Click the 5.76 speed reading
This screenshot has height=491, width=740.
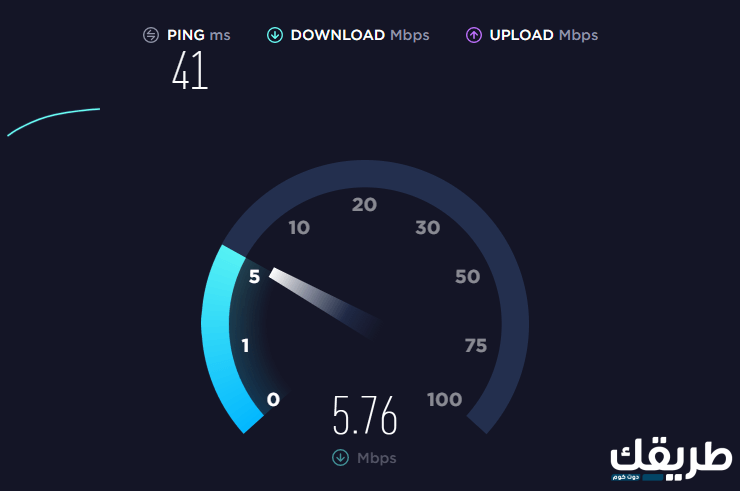365,415
